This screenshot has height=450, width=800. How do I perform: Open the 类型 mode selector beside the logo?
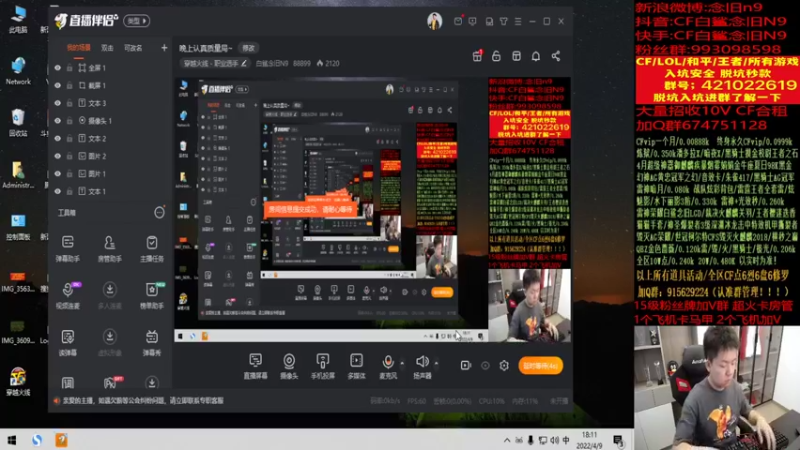(x=137, y=21)
